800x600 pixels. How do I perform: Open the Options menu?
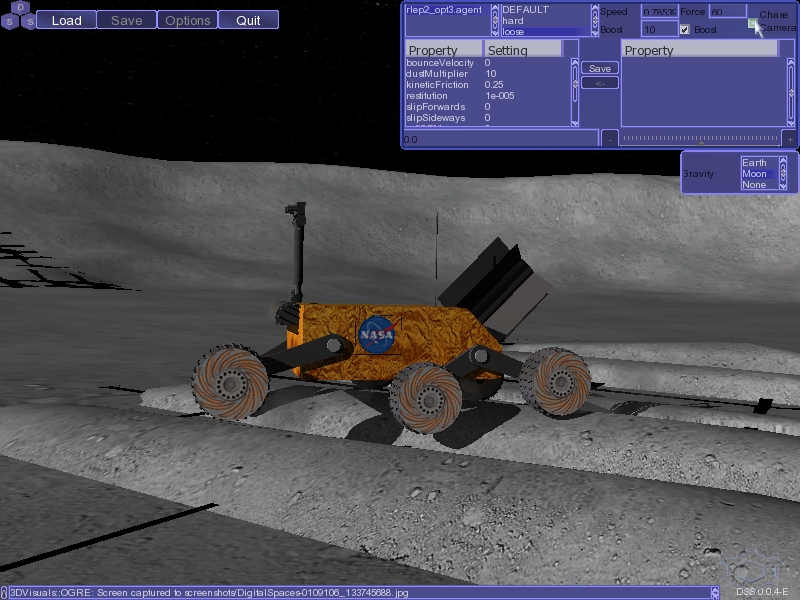(187, 20)
